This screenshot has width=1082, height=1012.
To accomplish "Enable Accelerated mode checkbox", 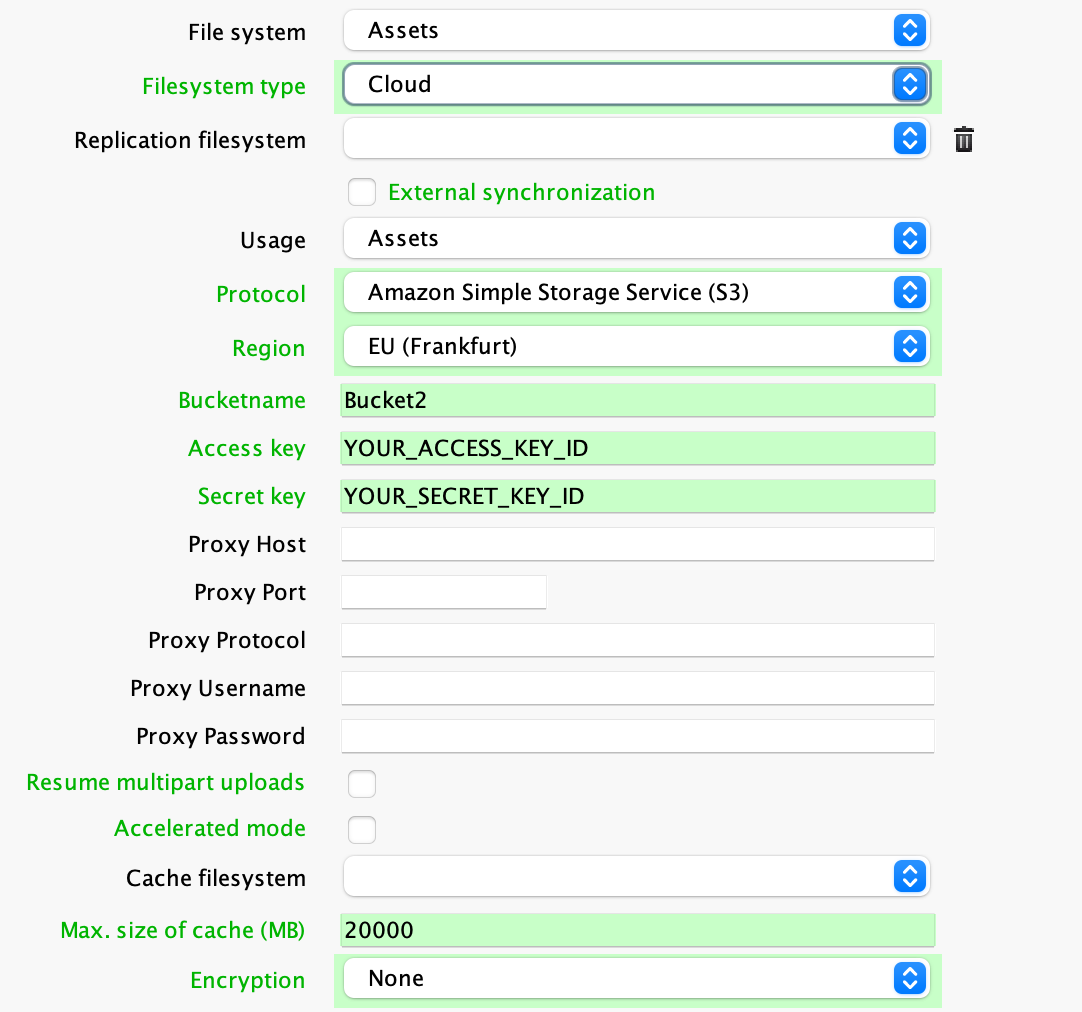I will [362, 830].
